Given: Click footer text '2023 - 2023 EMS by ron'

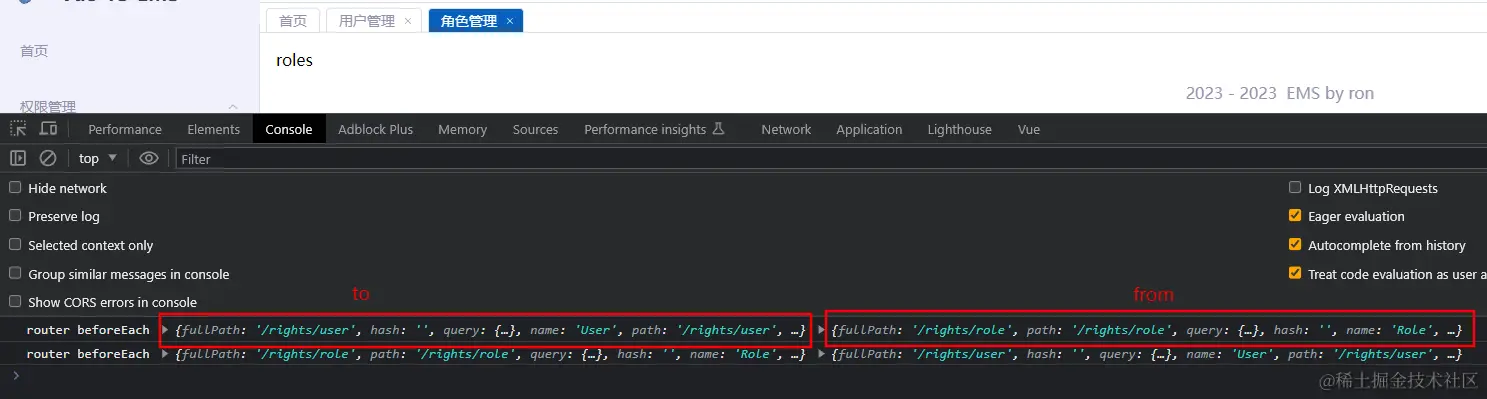Looking at the screenshot, I should pos(1280,93).
